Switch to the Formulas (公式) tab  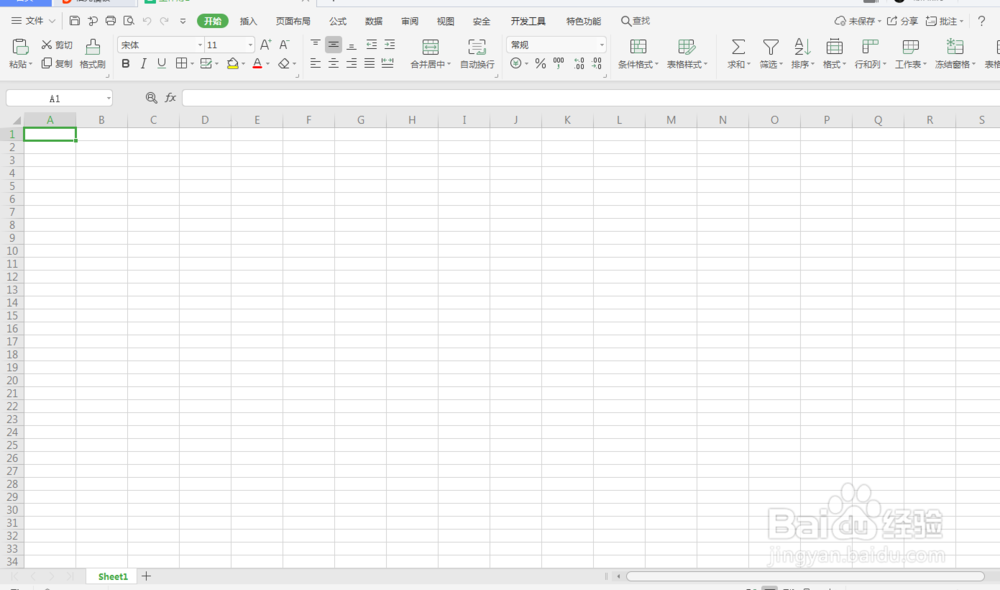coord(337,21)
